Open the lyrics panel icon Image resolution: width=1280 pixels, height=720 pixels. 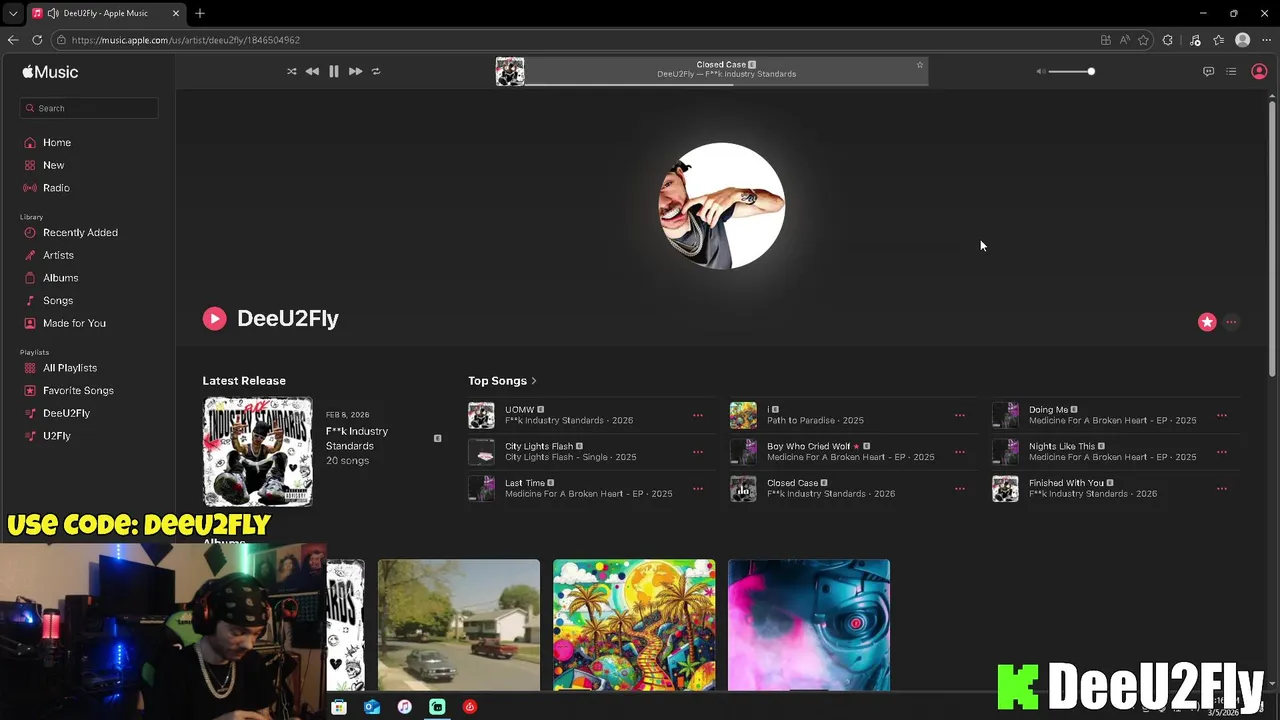click(x=1208, y=71)
